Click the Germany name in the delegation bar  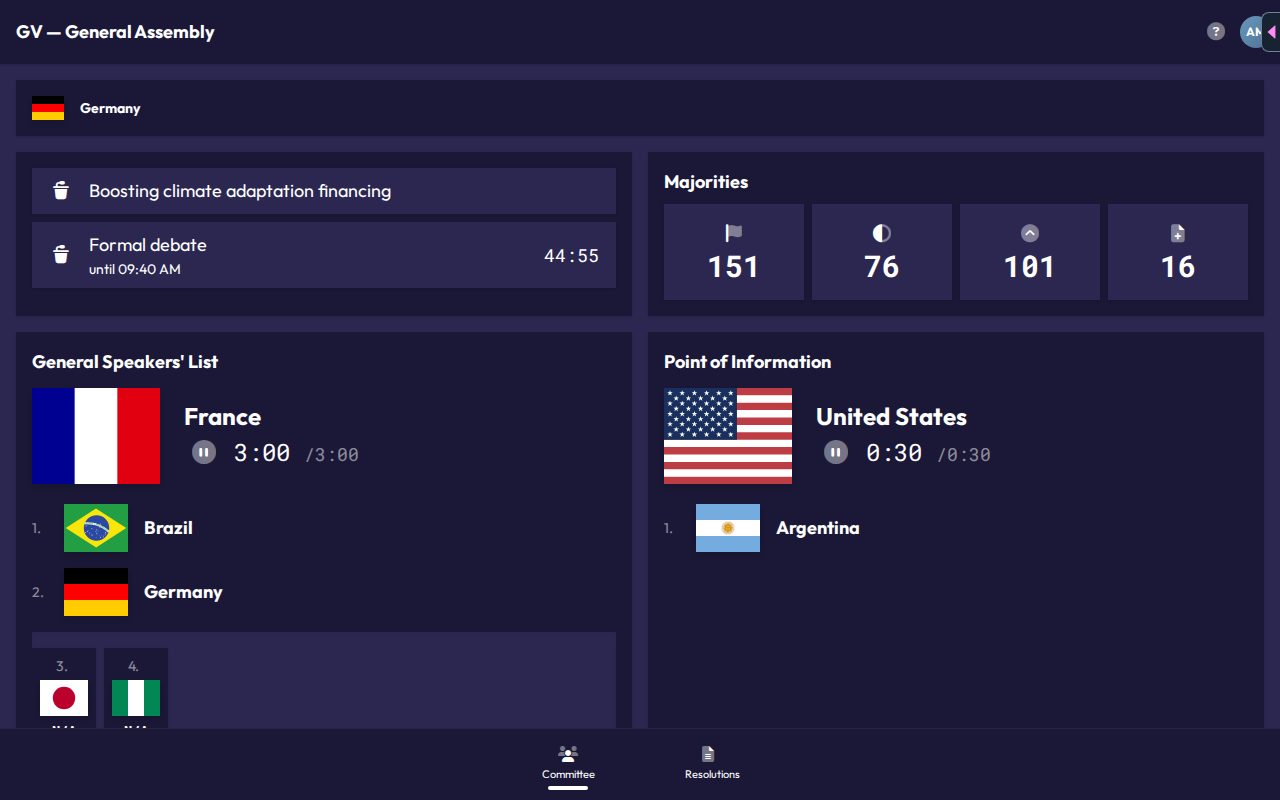click(x=110, y=108)
